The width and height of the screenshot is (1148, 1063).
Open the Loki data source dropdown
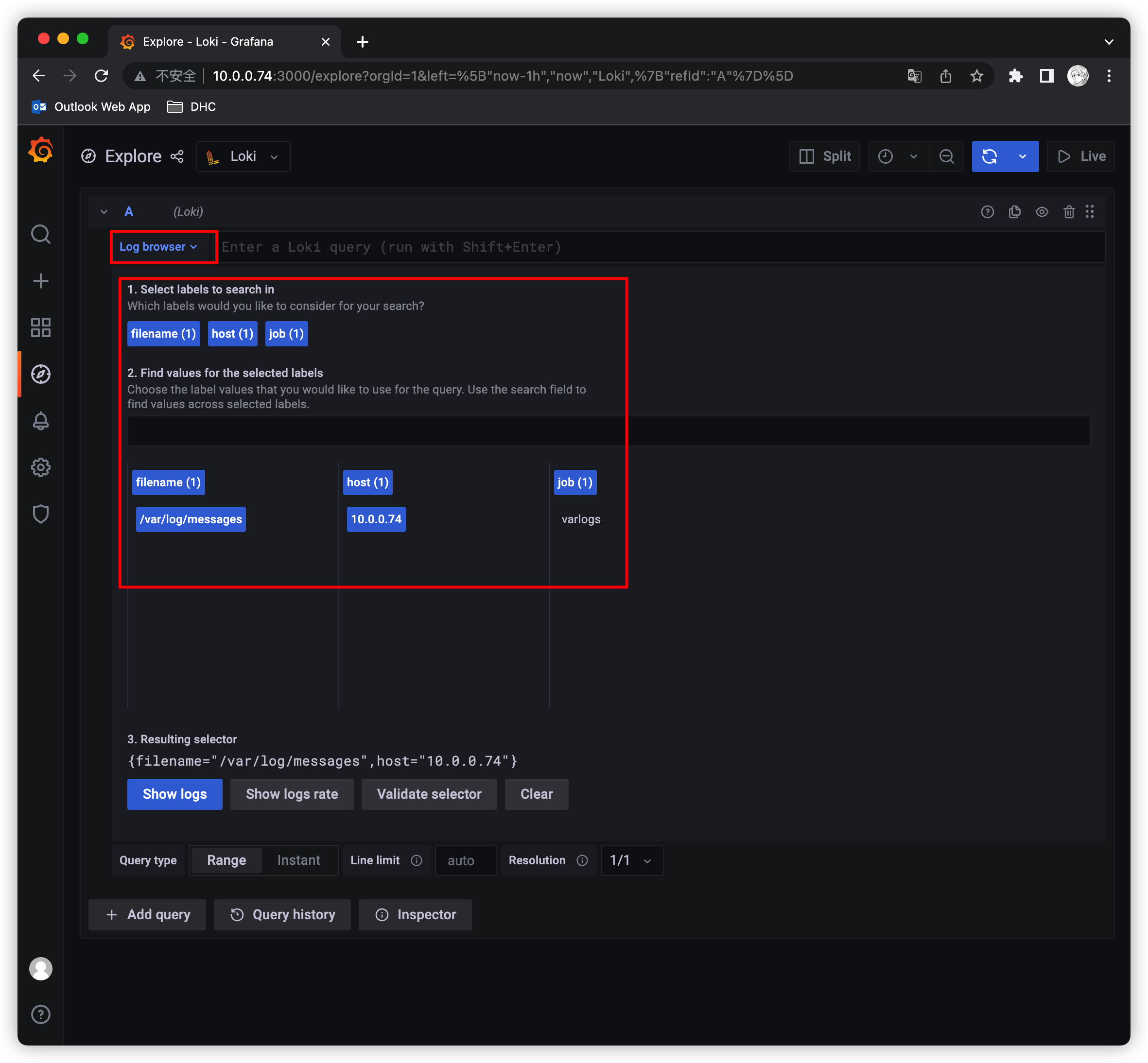pyautogui.click(x=243, y=156)
